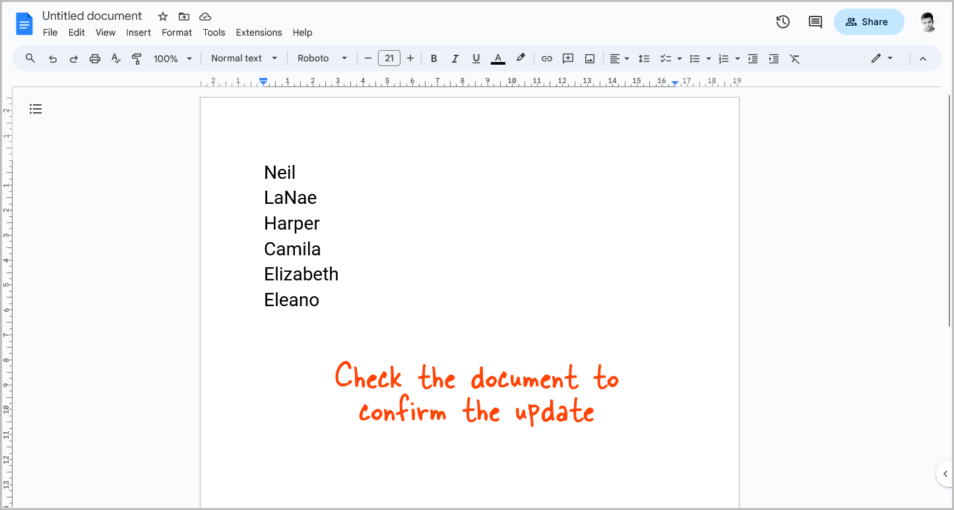The image size is (954, 510).
Task: Open line and paragraph spacing
Action: (644, 59)
